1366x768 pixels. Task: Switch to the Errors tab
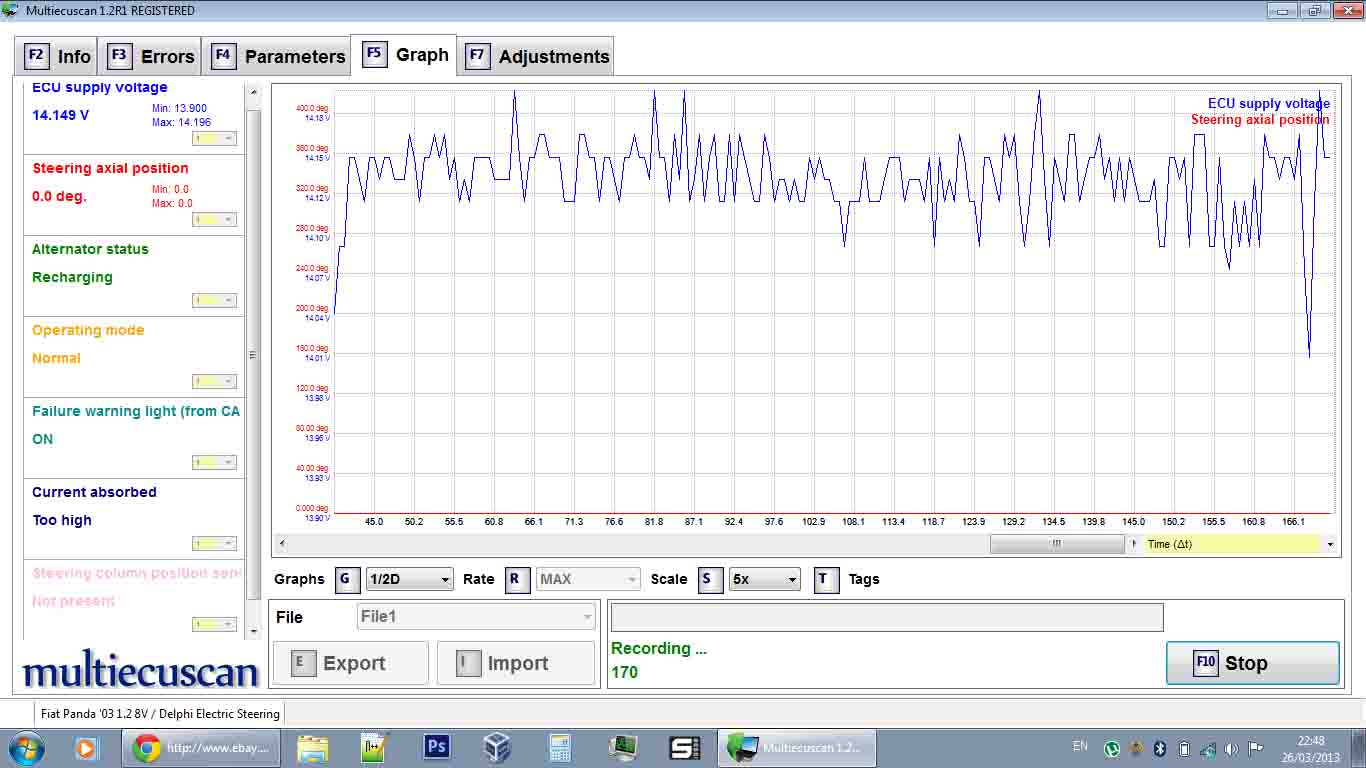click(152, 56)
